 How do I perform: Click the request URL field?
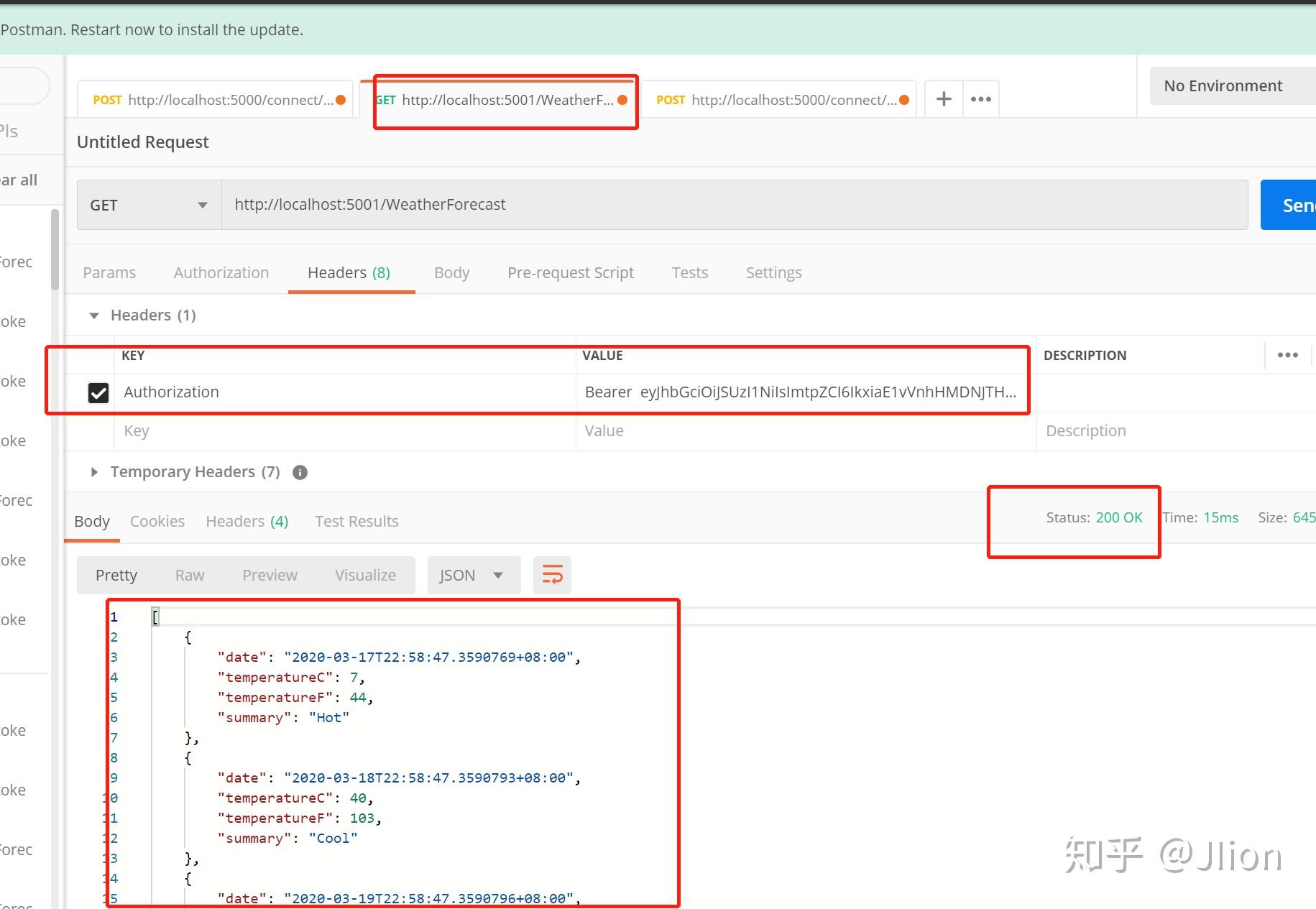tap(735, 205)
